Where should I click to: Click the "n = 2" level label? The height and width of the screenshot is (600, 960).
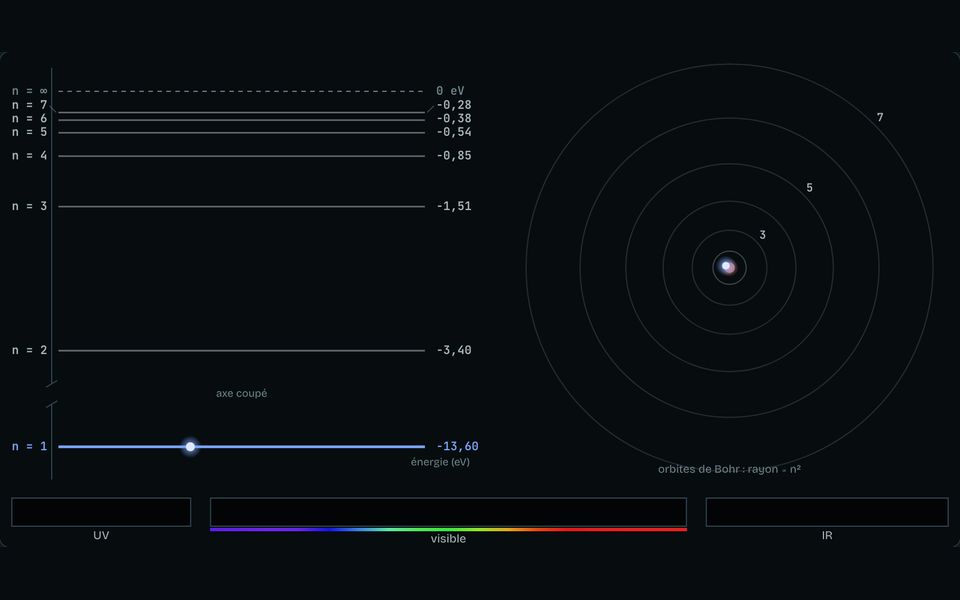29,350
